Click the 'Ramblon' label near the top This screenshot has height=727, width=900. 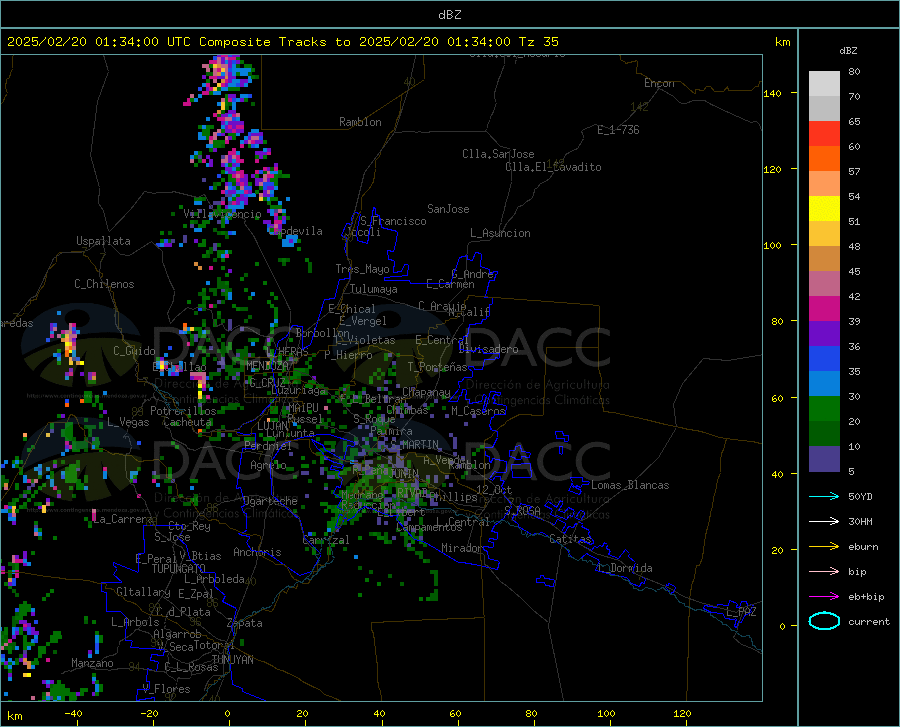[x=360, y=122]
